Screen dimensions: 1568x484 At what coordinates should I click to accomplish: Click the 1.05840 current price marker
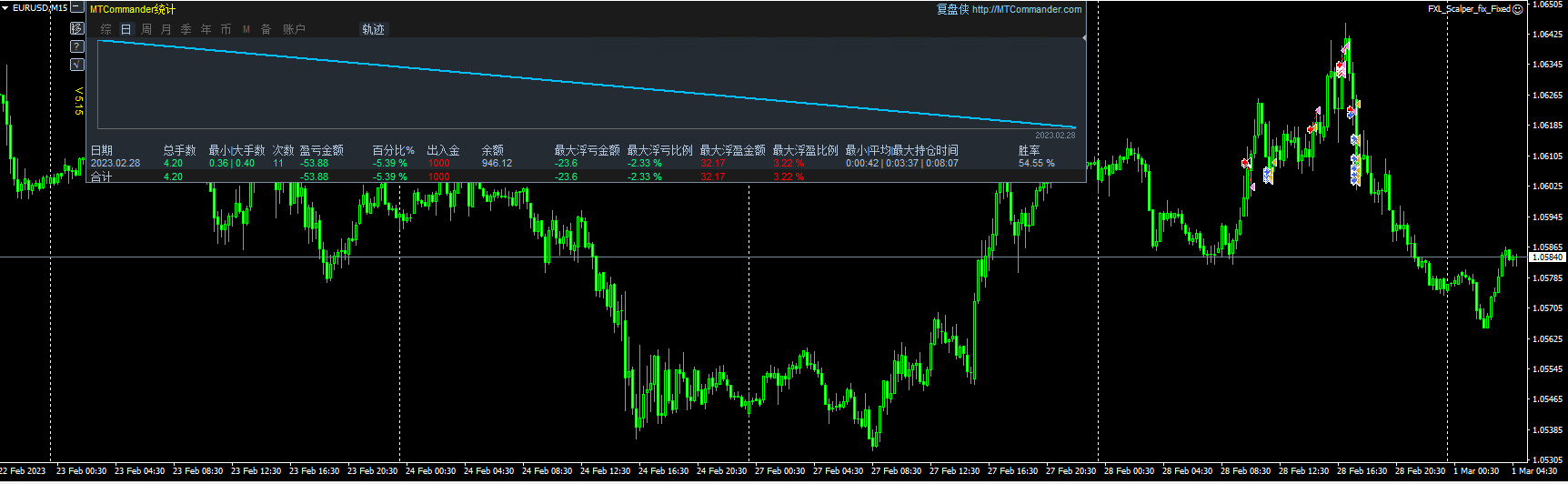[1547, 257]
